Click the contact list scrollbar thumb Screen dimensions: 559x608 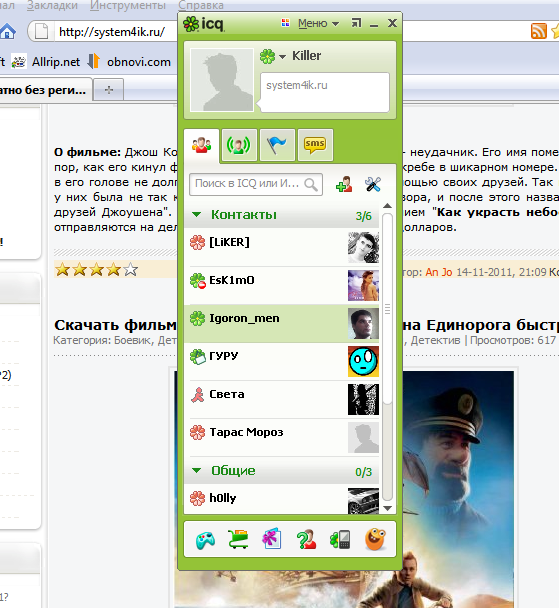(x=387, y=308)
